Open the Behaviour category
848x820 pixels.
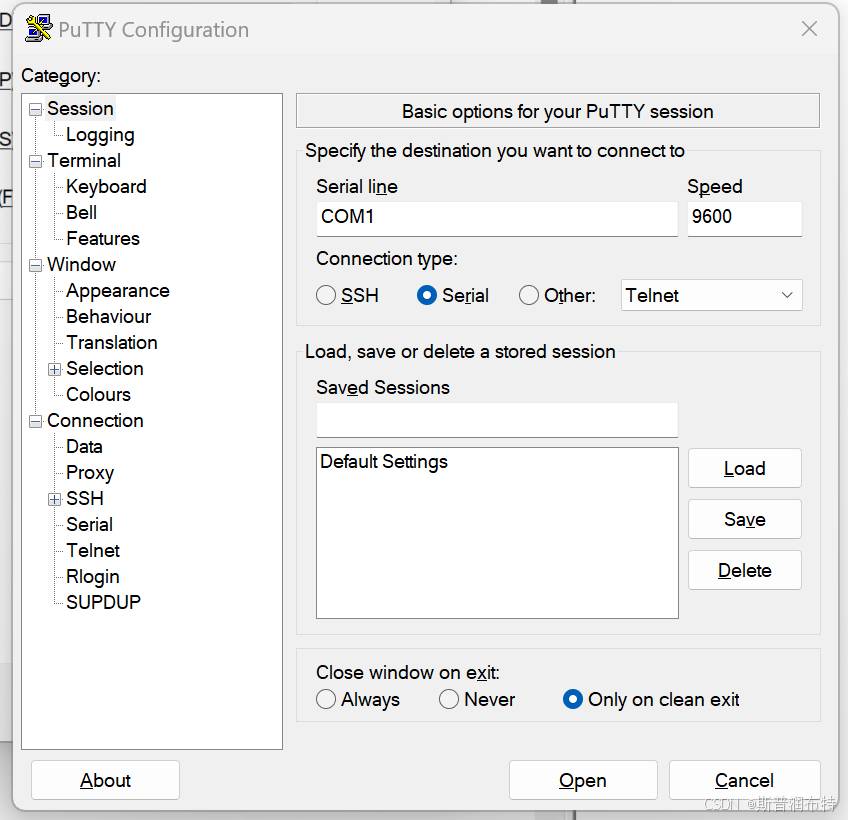coord(108,316)
